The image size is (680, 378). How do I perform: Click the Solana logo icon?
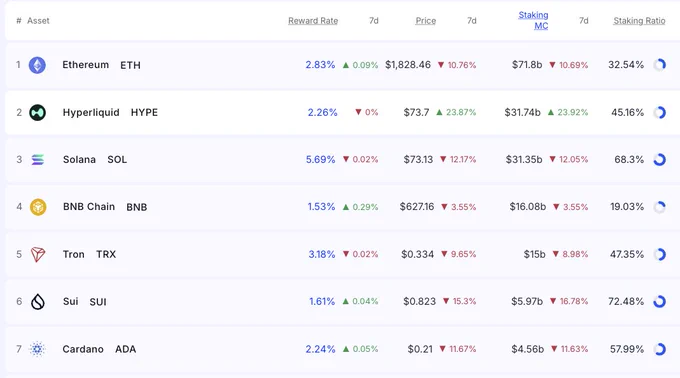coord(38,160)
